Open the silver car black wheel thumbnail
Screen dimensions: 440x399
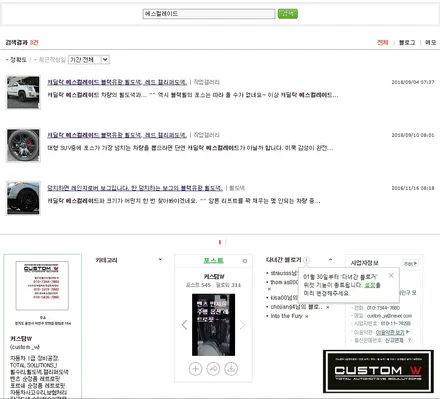(x=23, y=198)
